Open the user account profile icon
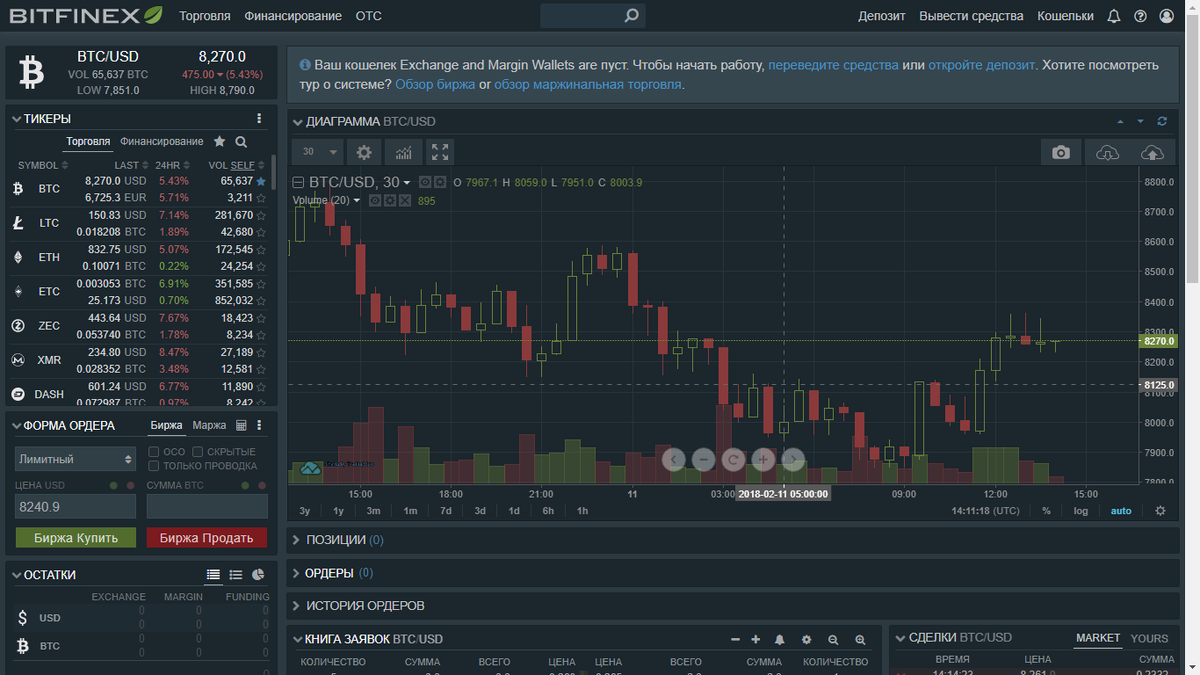This screenshot has width=1200, height=675. (x=1166, y=16)
